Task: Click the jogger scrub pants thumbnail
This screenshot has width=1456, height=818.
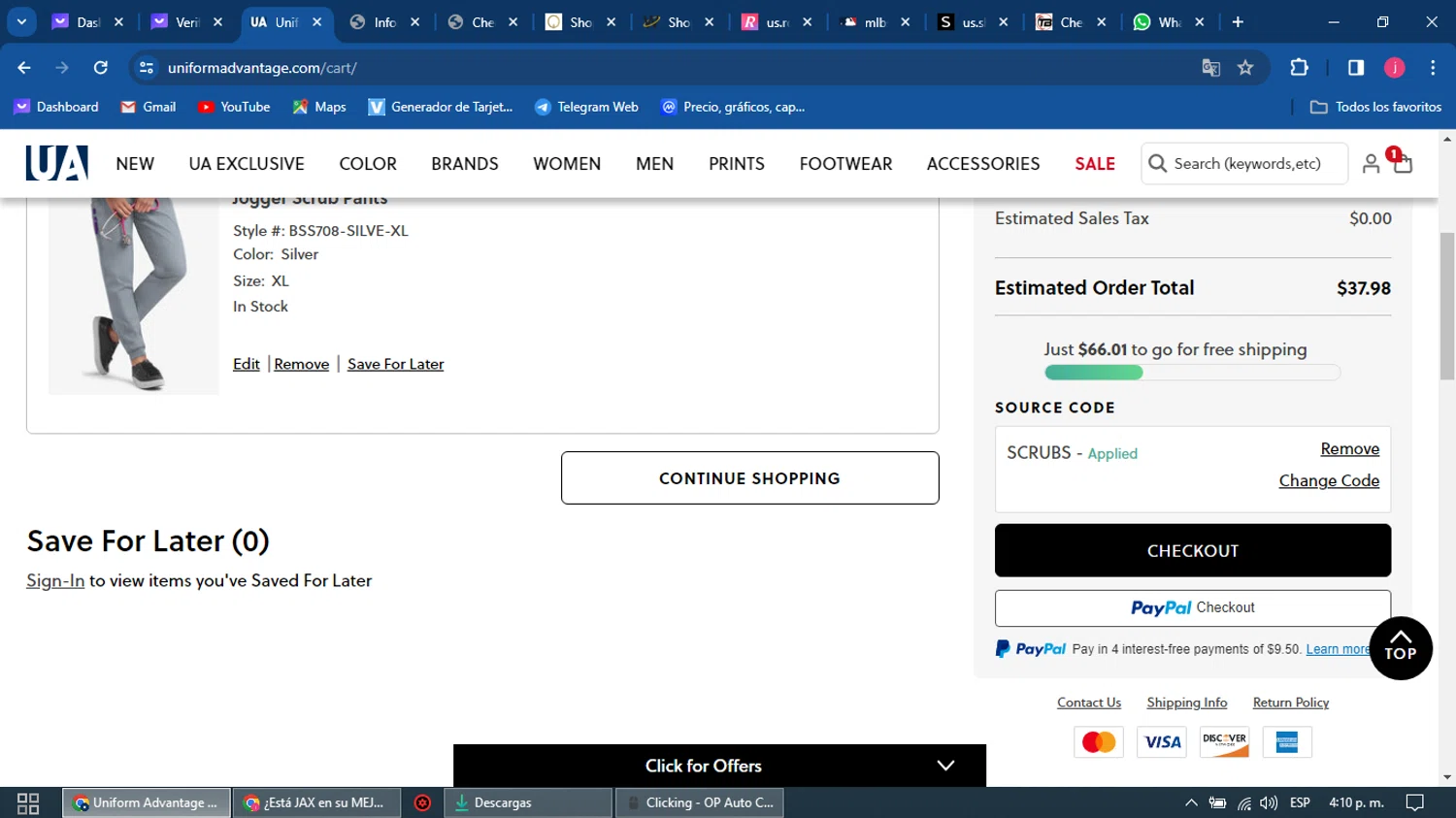Action: coord(134,295)
